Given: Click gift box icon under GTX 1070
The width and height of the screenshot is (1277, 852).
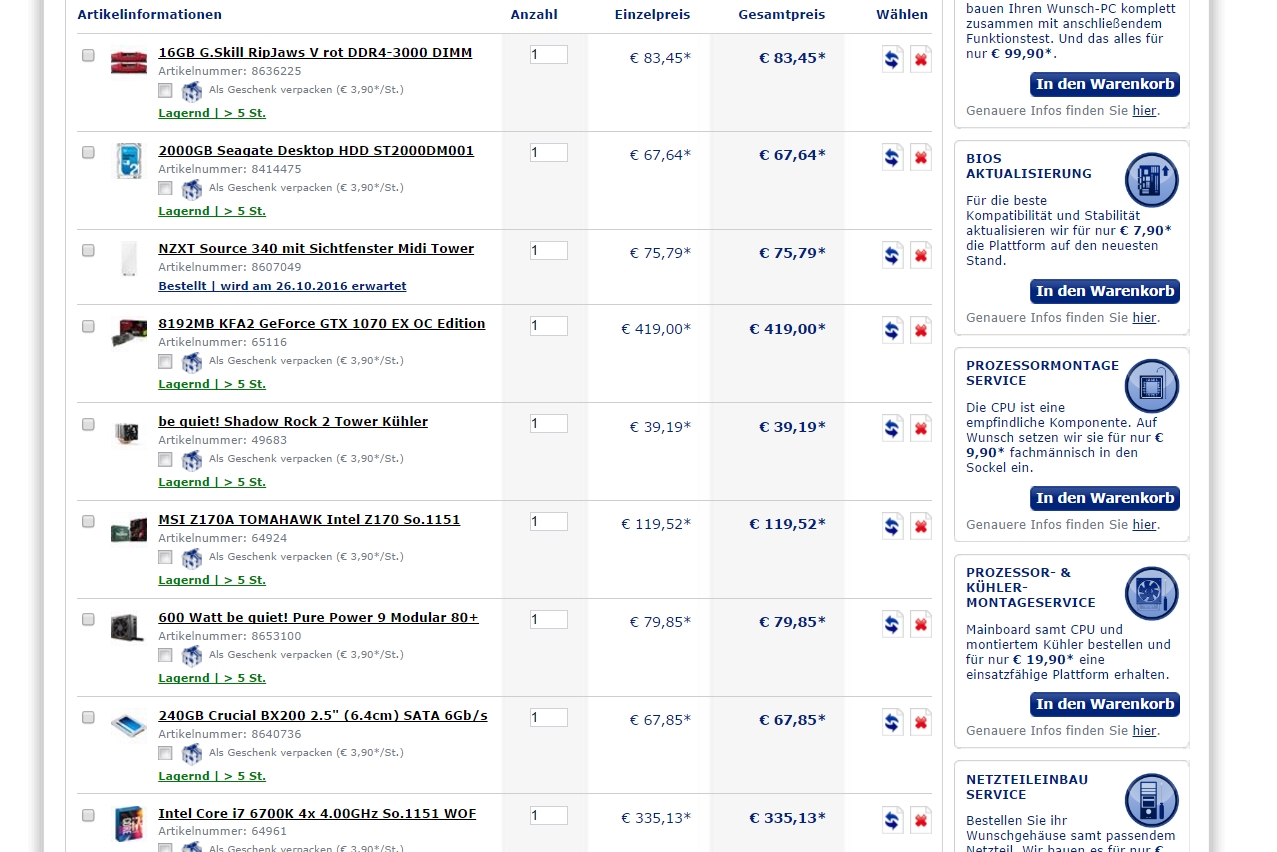Looking at the screenshot, I should click(192, 362).
